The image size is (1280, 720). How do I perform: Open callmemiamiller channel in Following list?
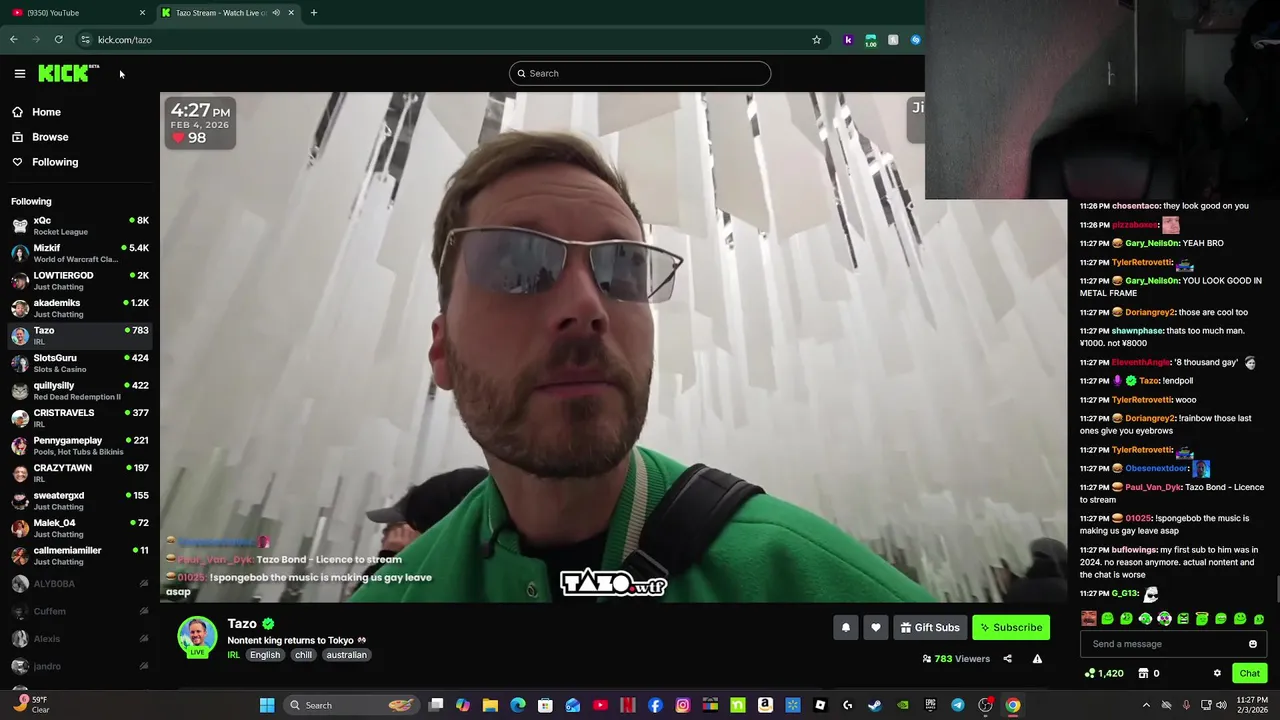point(80,556)
